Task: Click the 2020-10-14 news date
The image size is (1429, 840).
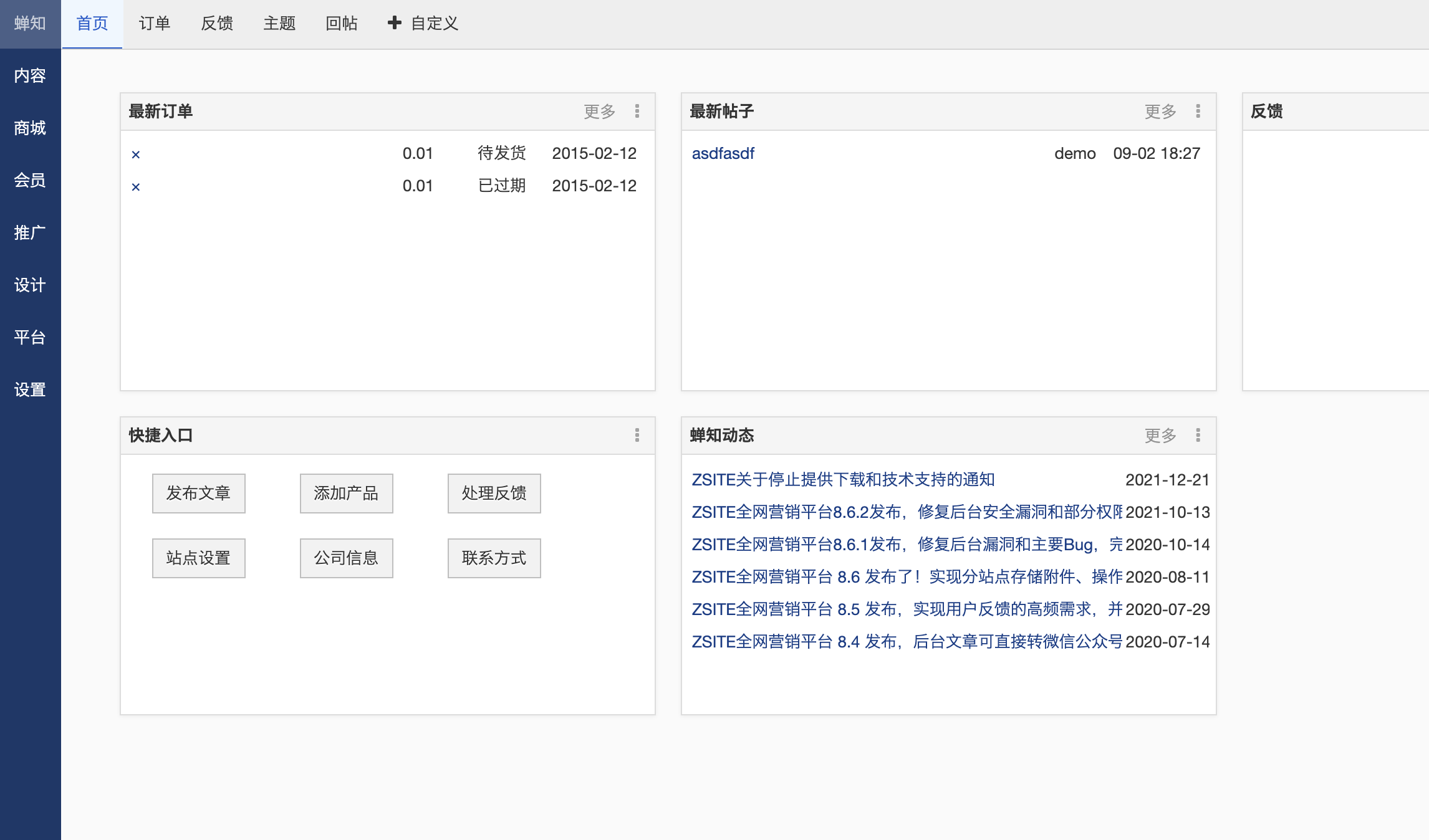Action: pos(1167,545)
